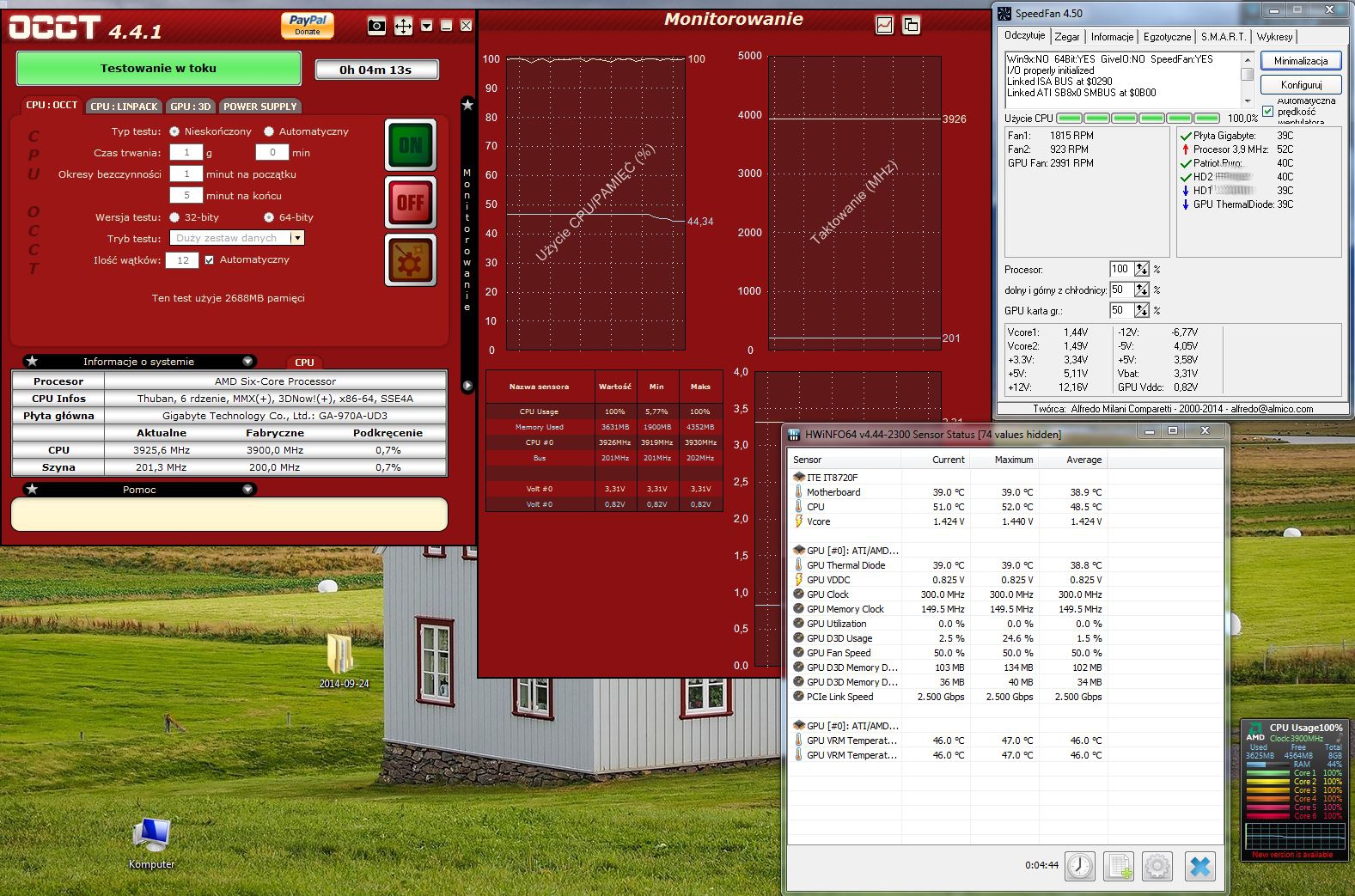This screenshot has height=896, width=1355.
Task: Open the Egzotyczne tab in SpeedFan
Action: 1167,37
